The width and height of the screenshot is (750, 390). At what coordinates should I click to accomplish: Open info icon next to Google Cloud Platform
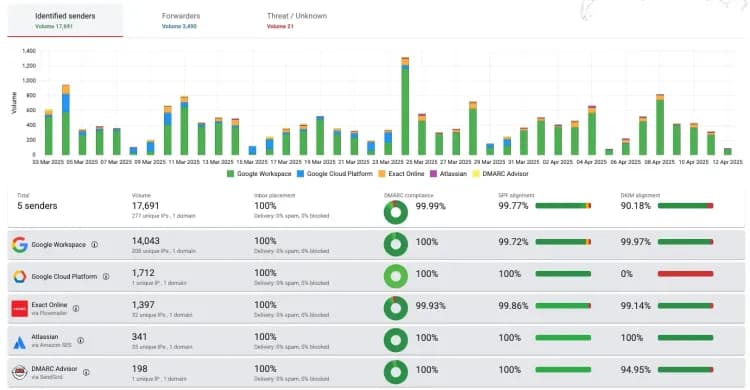coord(106,277)
